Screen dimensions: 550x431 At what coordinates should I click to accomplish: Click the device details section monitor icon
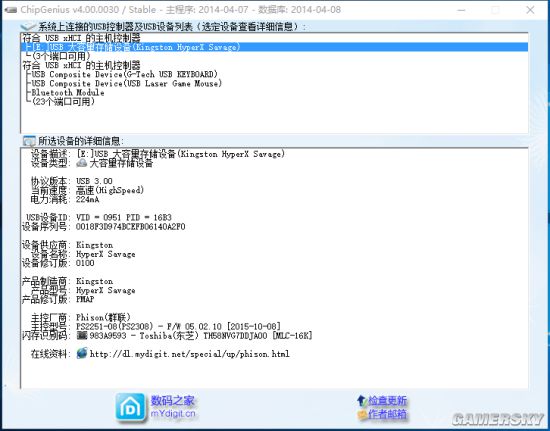point(29,141)
